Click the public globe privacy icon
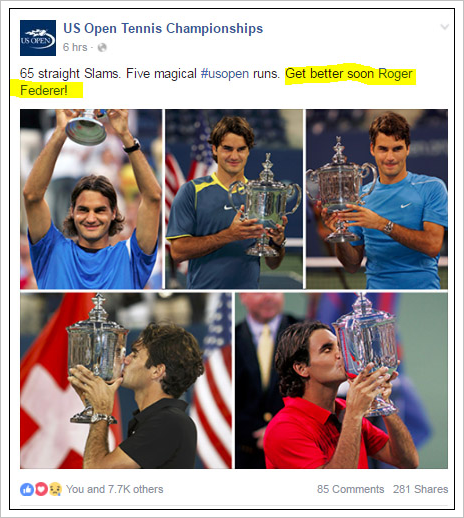Image resolution: width=464 pixels, height=518 pixels. coord(102,47)
